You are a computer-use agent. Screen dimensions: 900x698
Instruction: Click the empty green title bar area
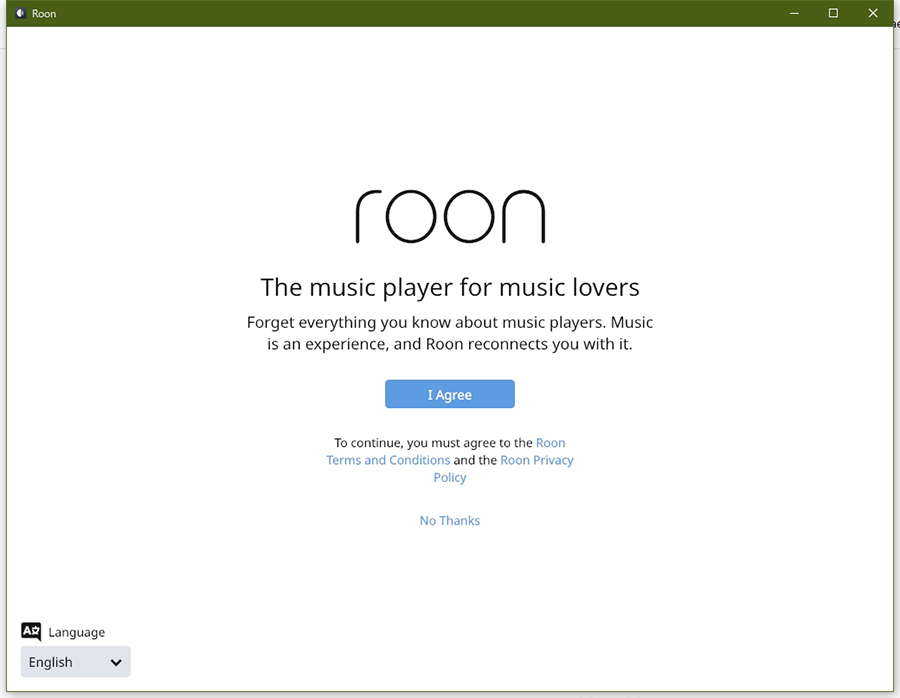[x=400, y=13]
